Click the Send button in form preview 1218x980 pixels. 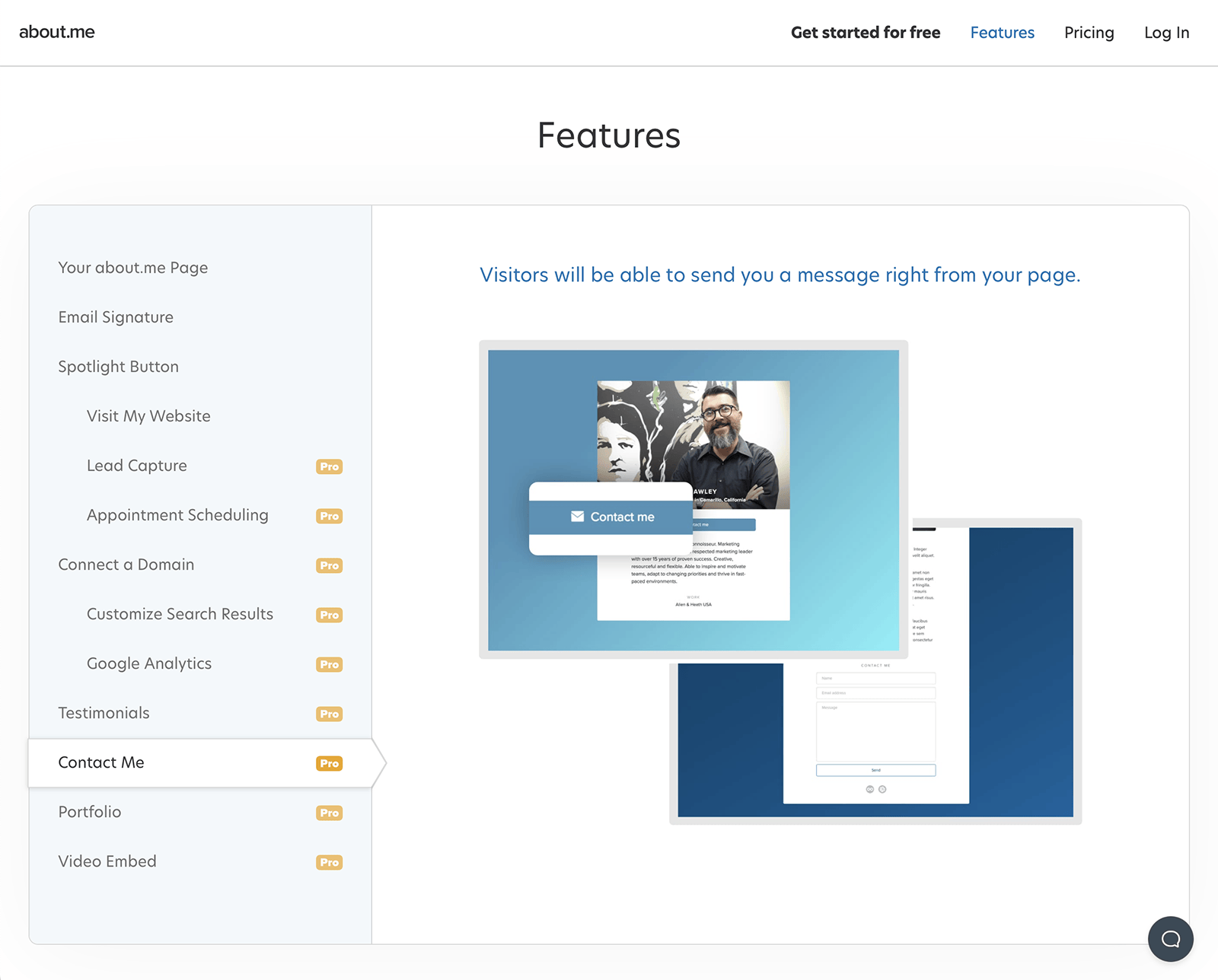[875, 770]
